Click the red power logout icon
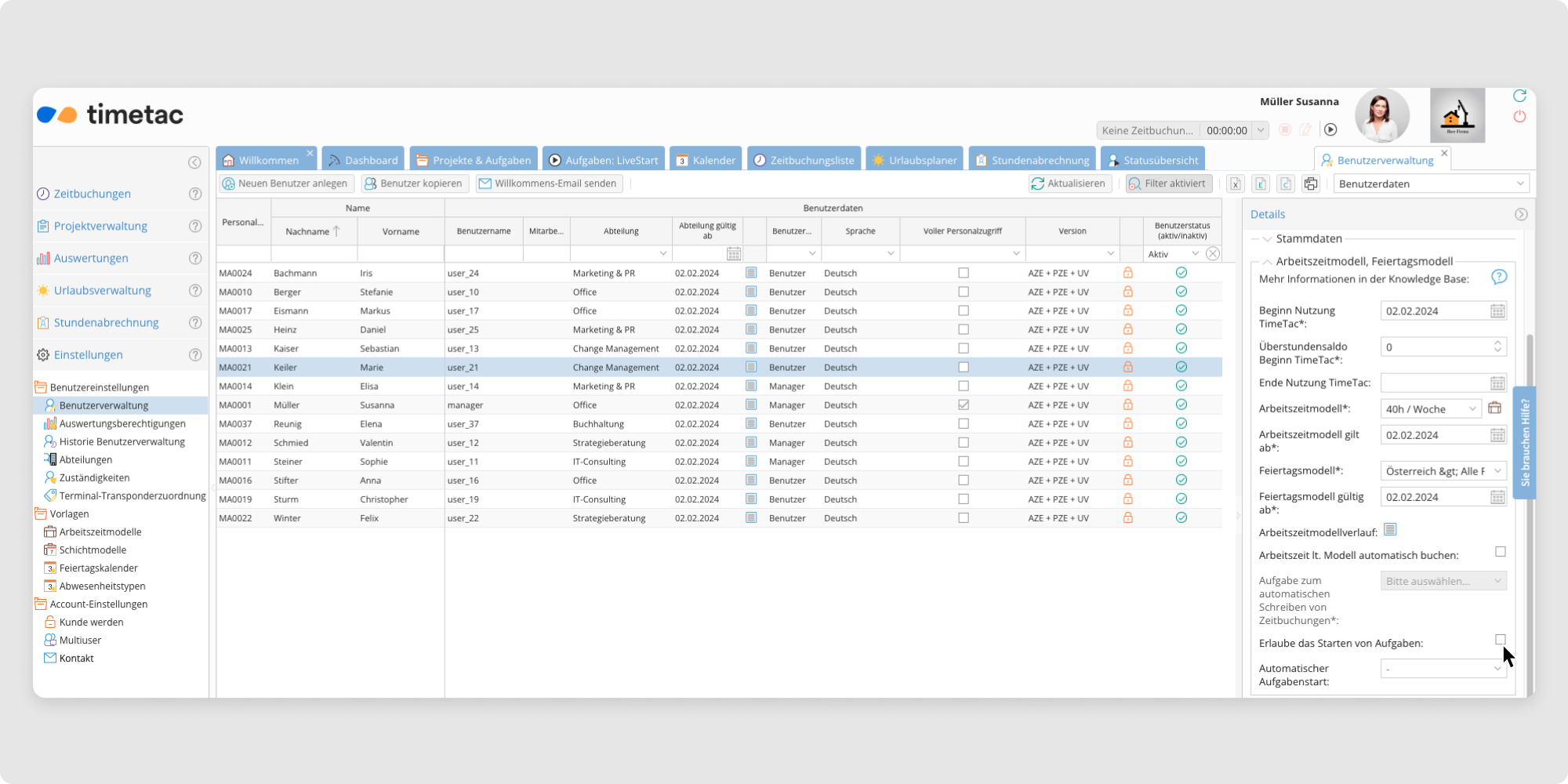Viewport: 1568px width, 784px height. pyautogui.click(x=1519, y=117)
